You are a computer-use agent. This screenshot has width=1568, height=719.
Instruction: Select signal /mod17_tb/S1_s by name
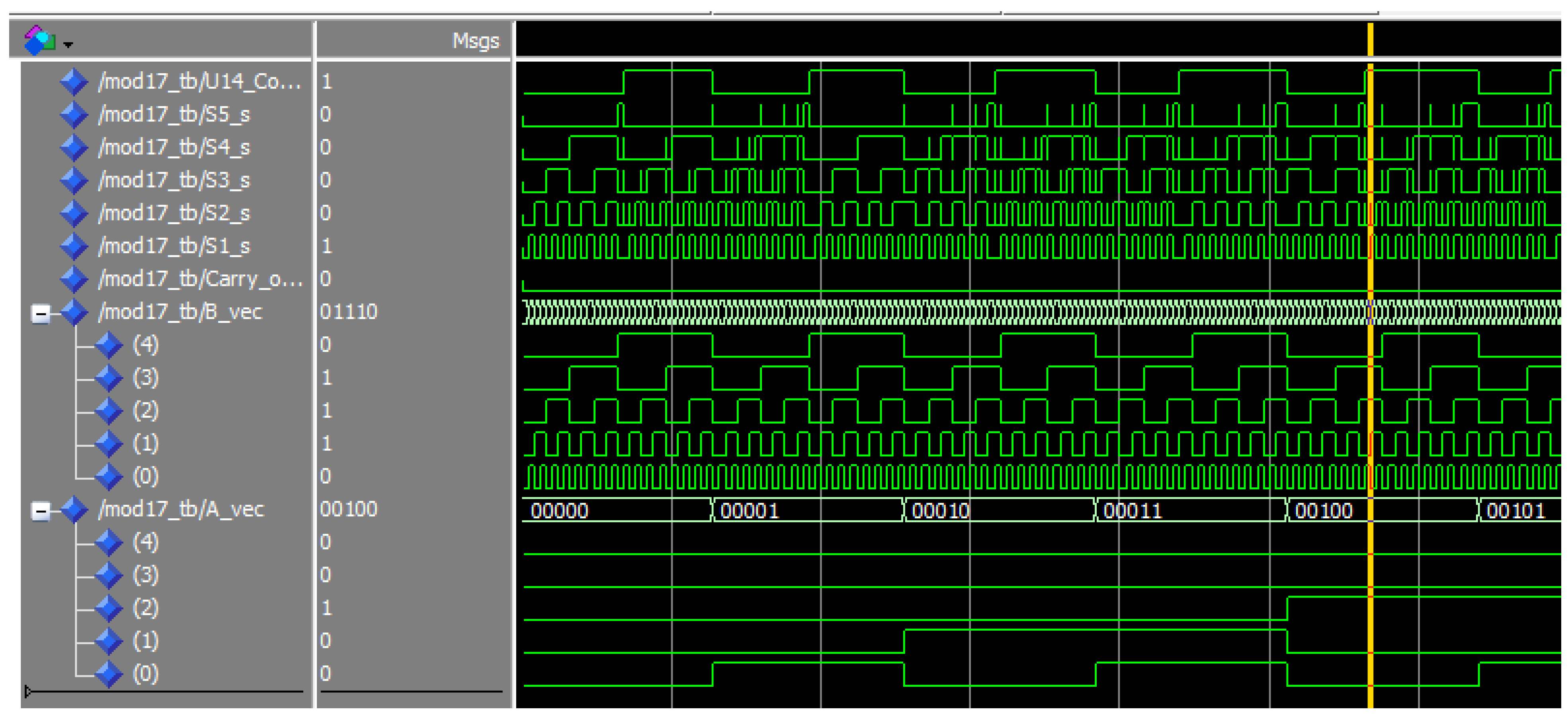coord(174,246)
